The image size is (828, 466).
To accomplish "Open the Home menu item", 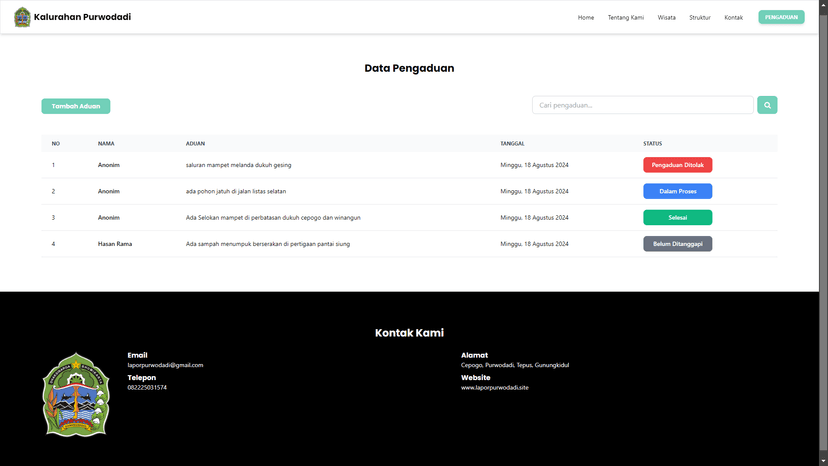I will click(x=586, y=17).
